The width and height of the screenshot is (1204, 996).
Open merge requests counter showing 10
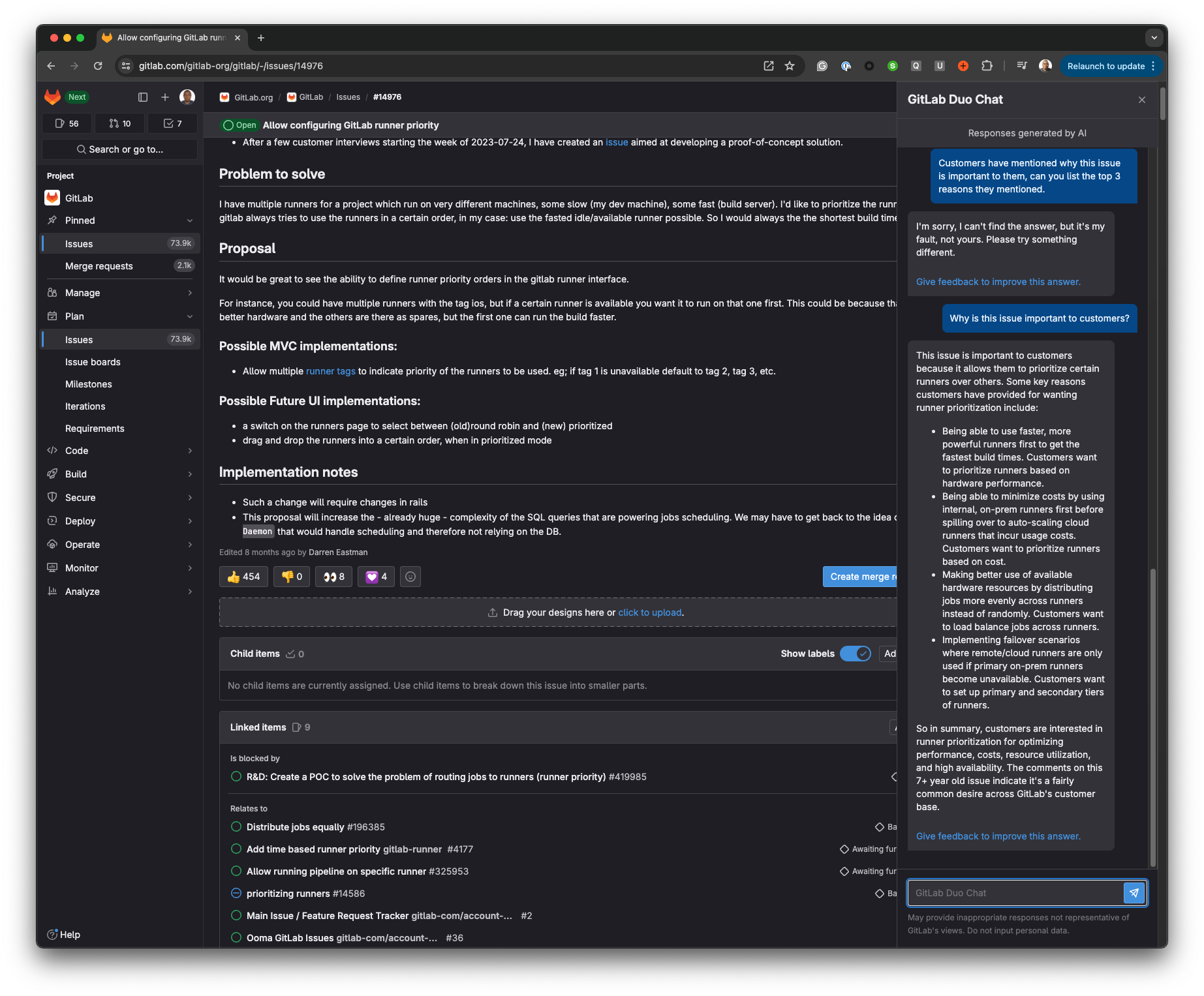pyautogui.click(x=120, y=123)
